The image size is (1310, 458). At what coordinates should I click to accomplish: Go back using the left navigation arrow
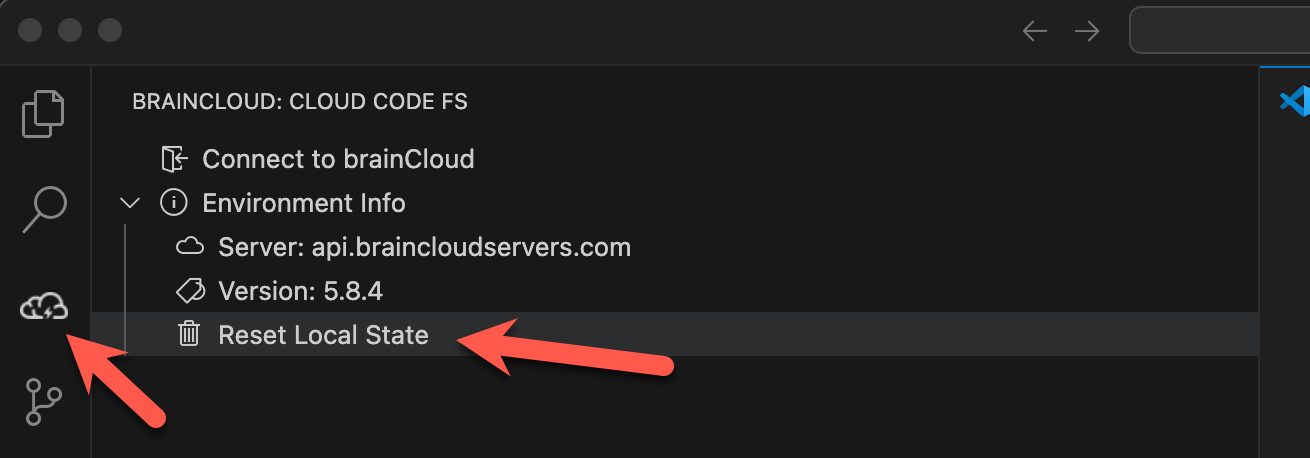1034,31
